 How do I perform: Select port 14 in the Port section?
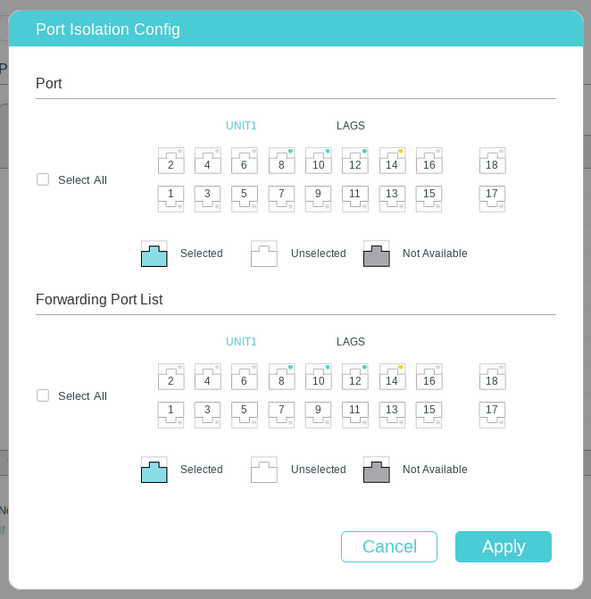click(x=392, y=161)
